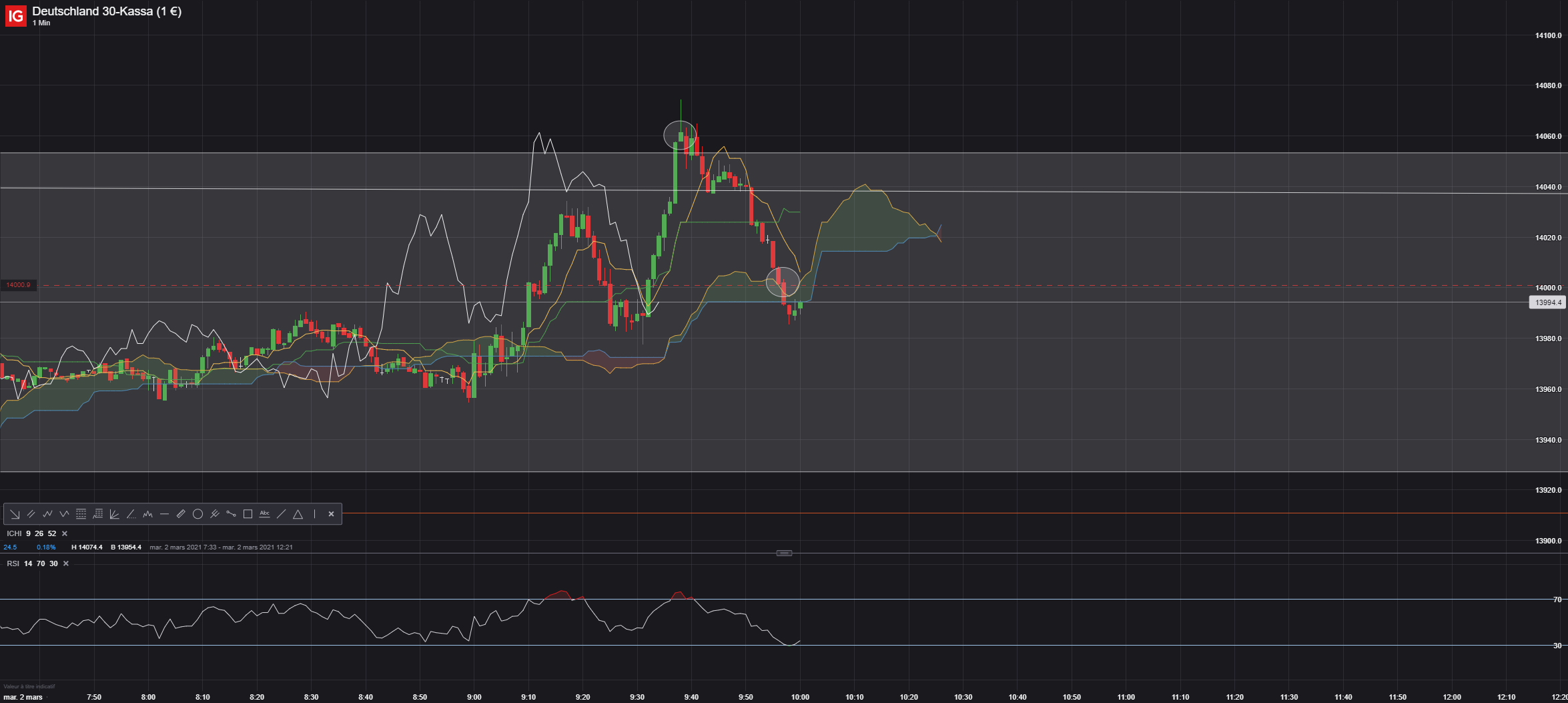
Task: Select the Gann fan tool
Action: (114, 514)
